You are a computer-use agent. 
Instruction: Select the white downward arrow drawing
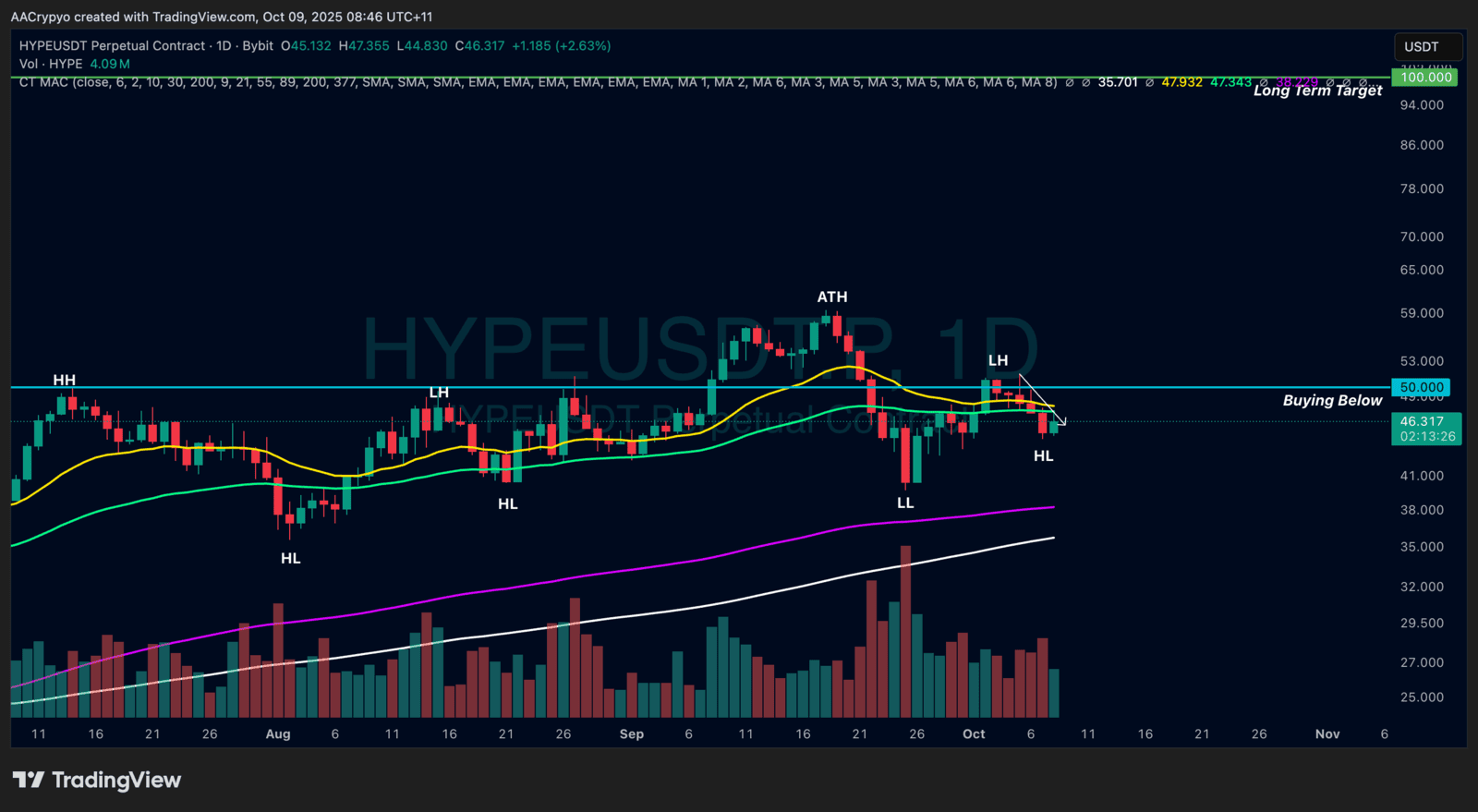tap(1042, 399)
